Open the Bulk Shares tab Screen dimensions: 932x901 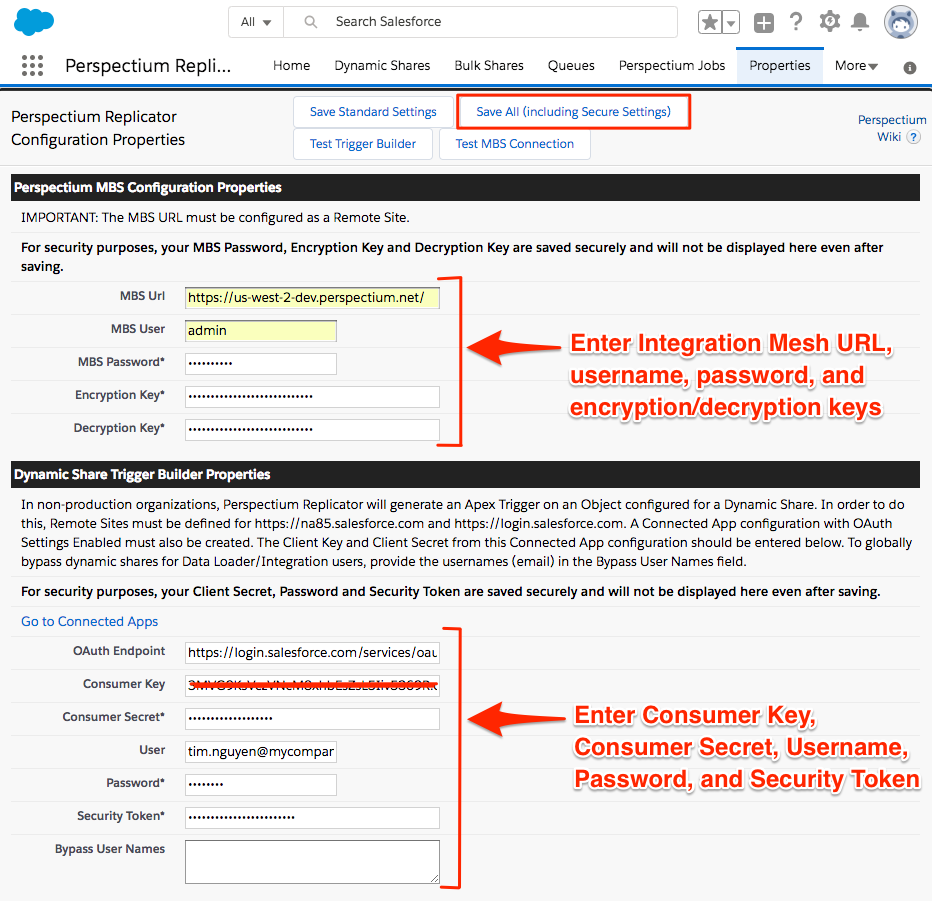coord(489,65)
